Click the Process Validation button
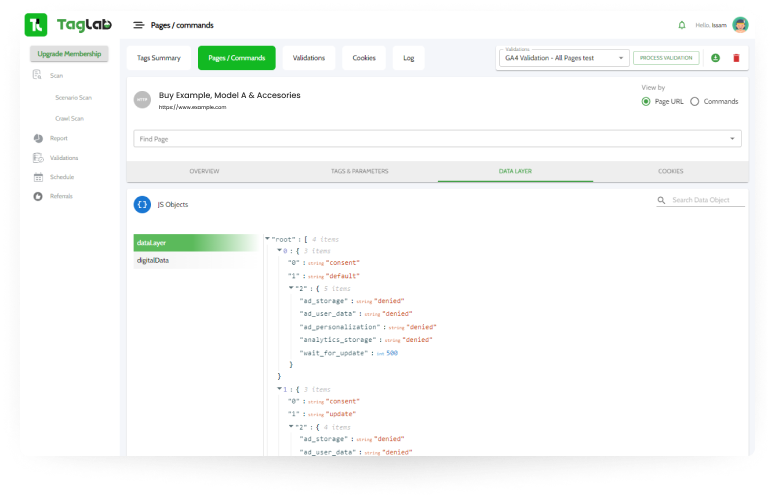 coord(666,58)
